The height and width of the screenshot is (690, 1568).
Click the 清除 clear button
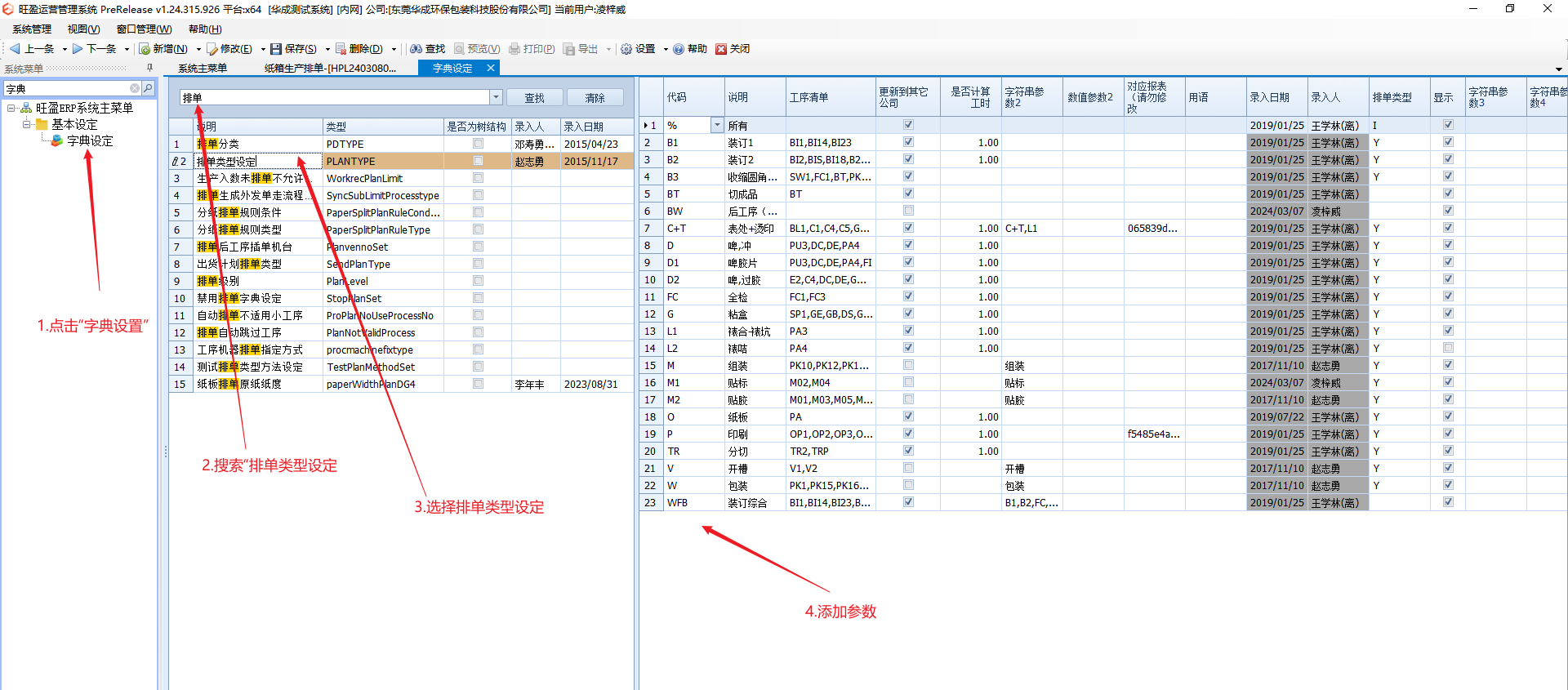tap(595, 98)
